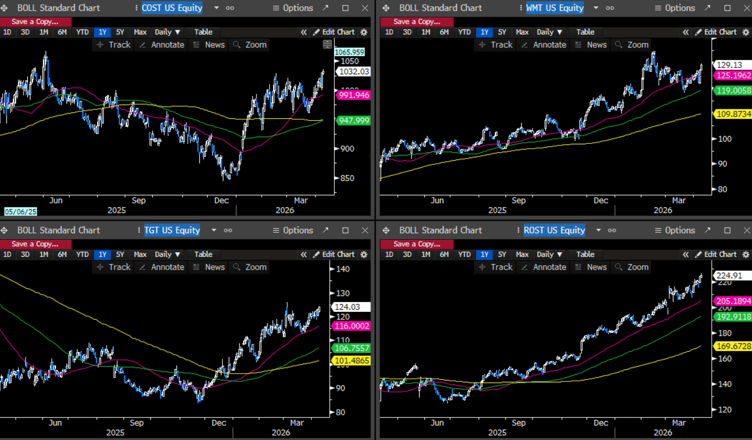Select the 5Y range tab in TGT panel
The width and height of the screenshot is (752, 440).
coord(120,254)
